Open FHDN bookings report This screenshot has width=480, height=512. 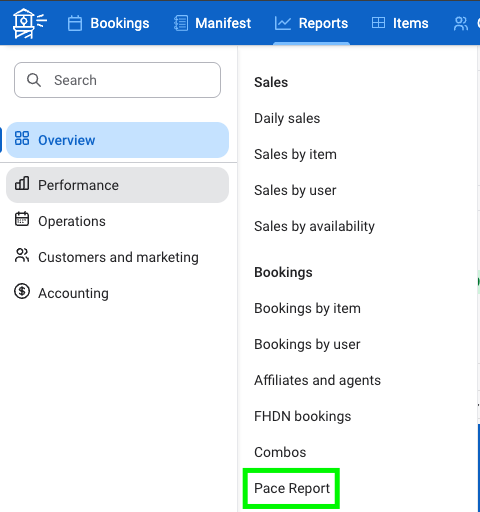303,416
